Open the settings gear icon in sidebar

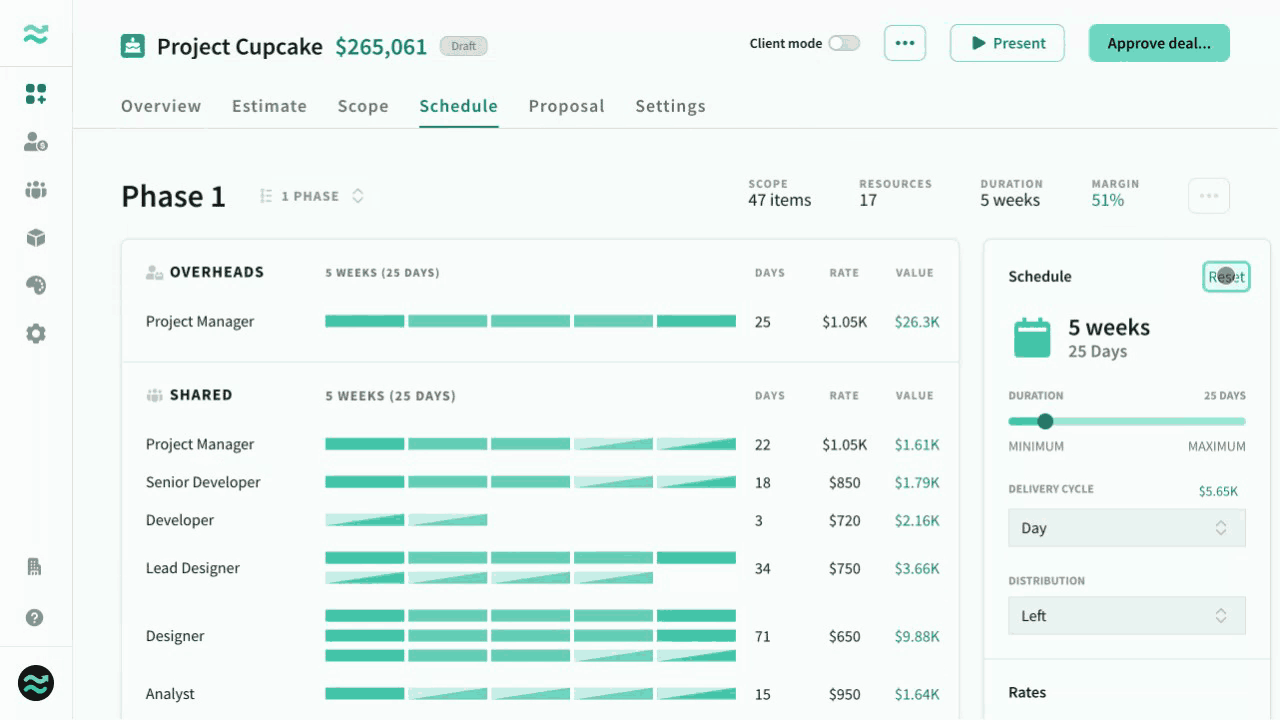coord(36,334)
